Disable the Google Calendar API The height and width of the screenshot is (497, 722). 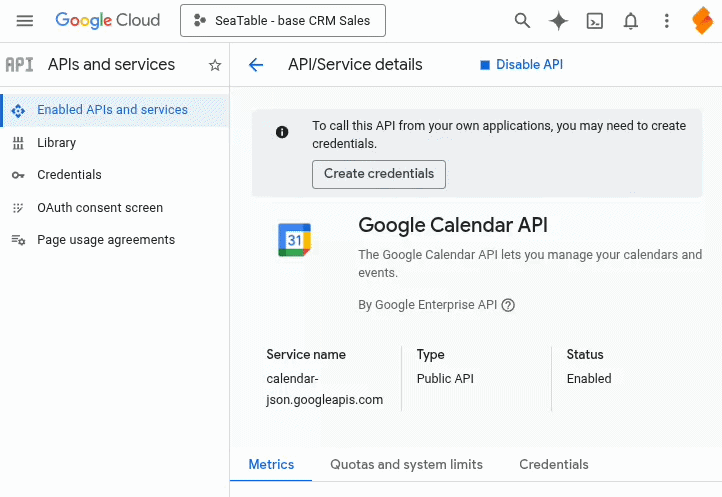click(x=521, y=64)
